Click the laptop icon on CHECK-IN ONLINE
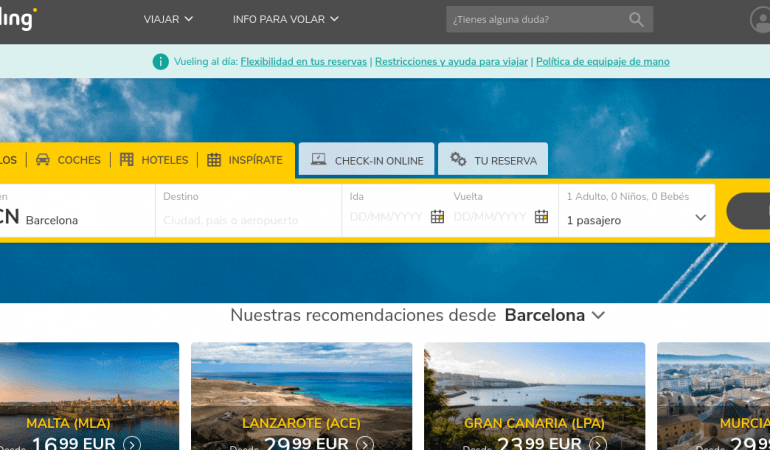This screenshot has width=770, height=450. click(x=318, y=159)
